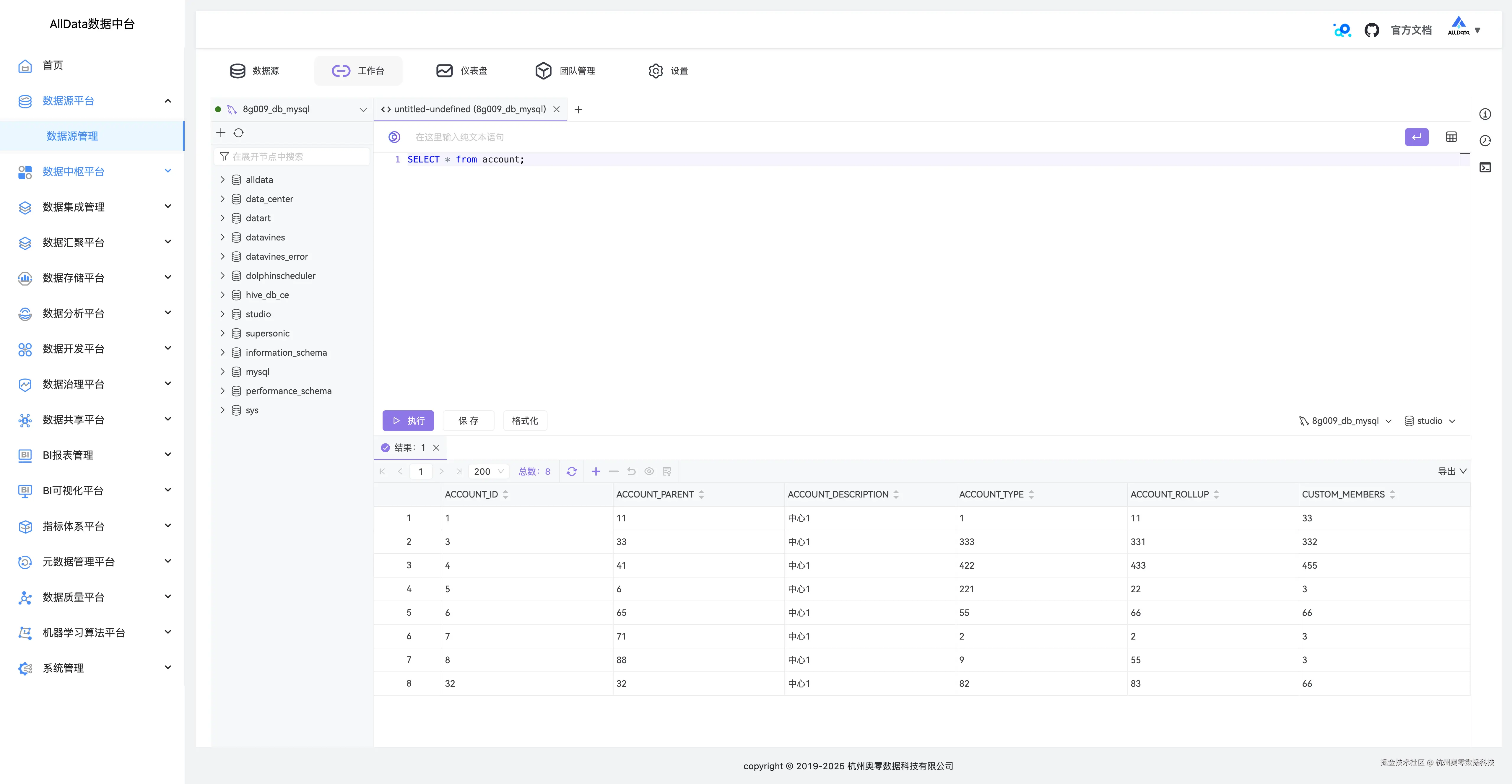The height and width of the screenshot is (784, 1512).
Task: Expand the studio database node
Action: click(222, 314)
